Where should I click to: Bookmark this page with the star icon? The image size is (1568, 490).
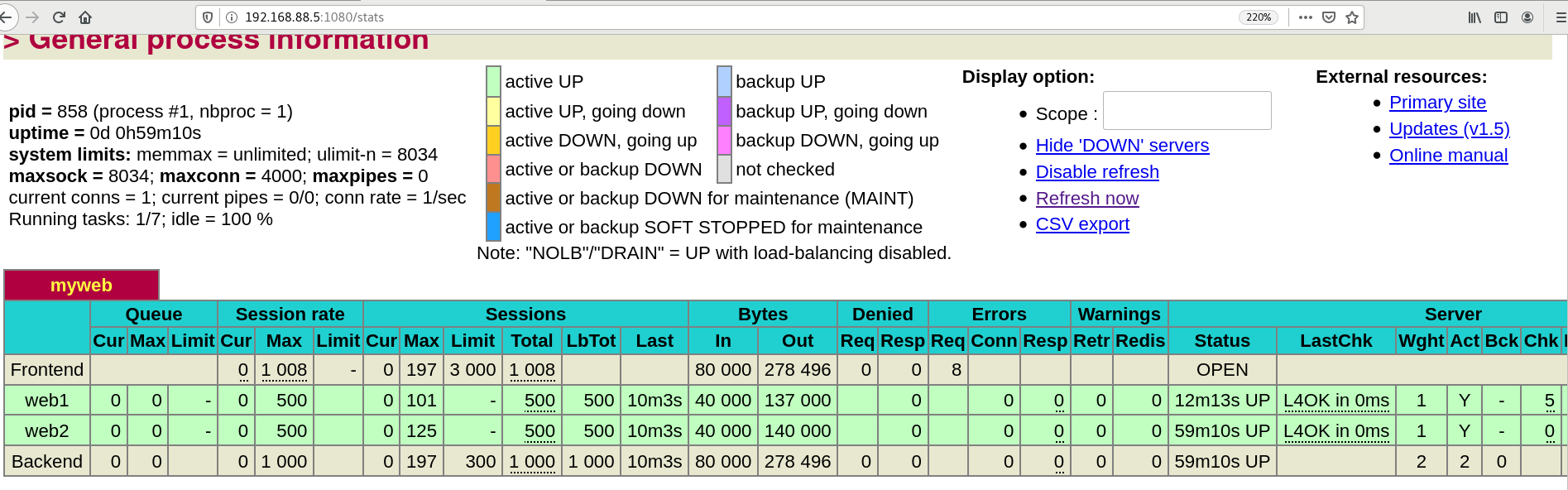[1352, 17]
